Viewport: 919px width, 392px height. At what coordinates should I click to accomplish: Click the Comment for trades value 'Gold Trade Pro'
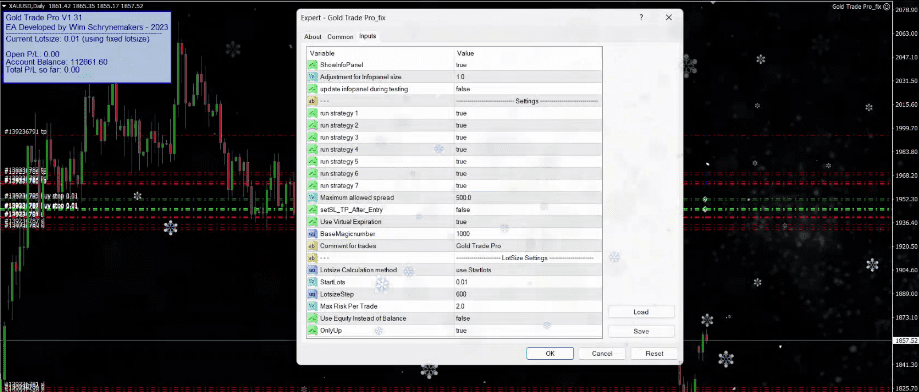pos(478,246)
